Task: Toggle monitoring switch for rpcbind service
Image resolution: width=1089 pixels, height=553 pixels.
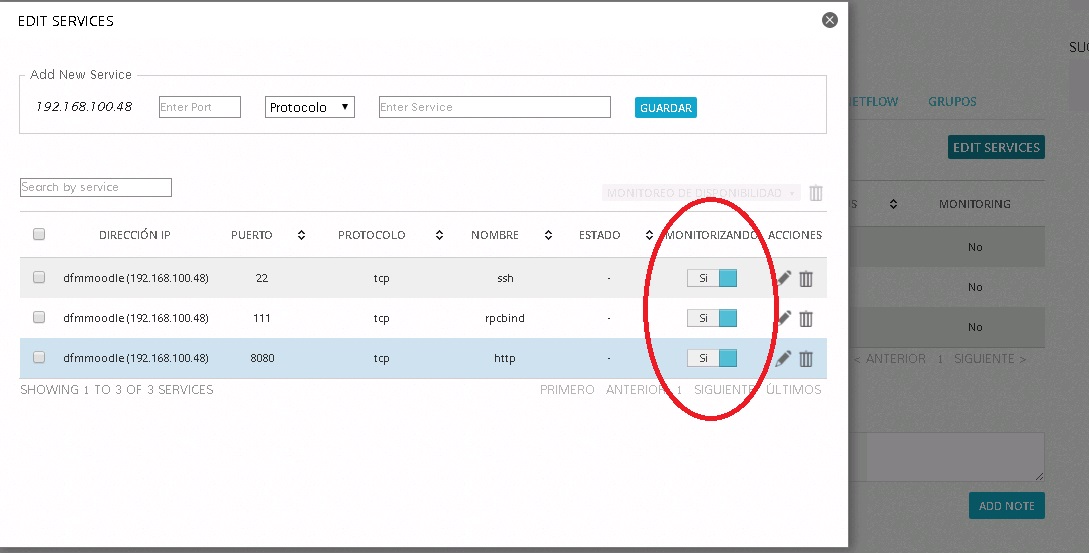Action: [x=711, y=318]
